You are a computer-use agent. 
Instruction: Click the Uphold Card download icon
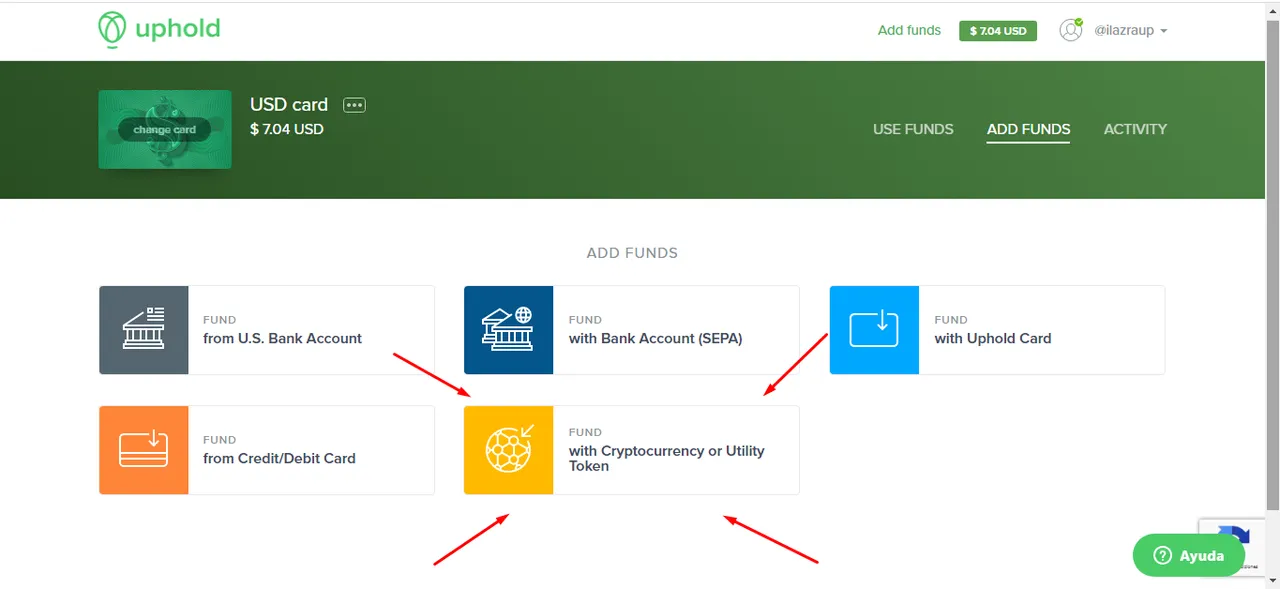click(x=874, y=330)
